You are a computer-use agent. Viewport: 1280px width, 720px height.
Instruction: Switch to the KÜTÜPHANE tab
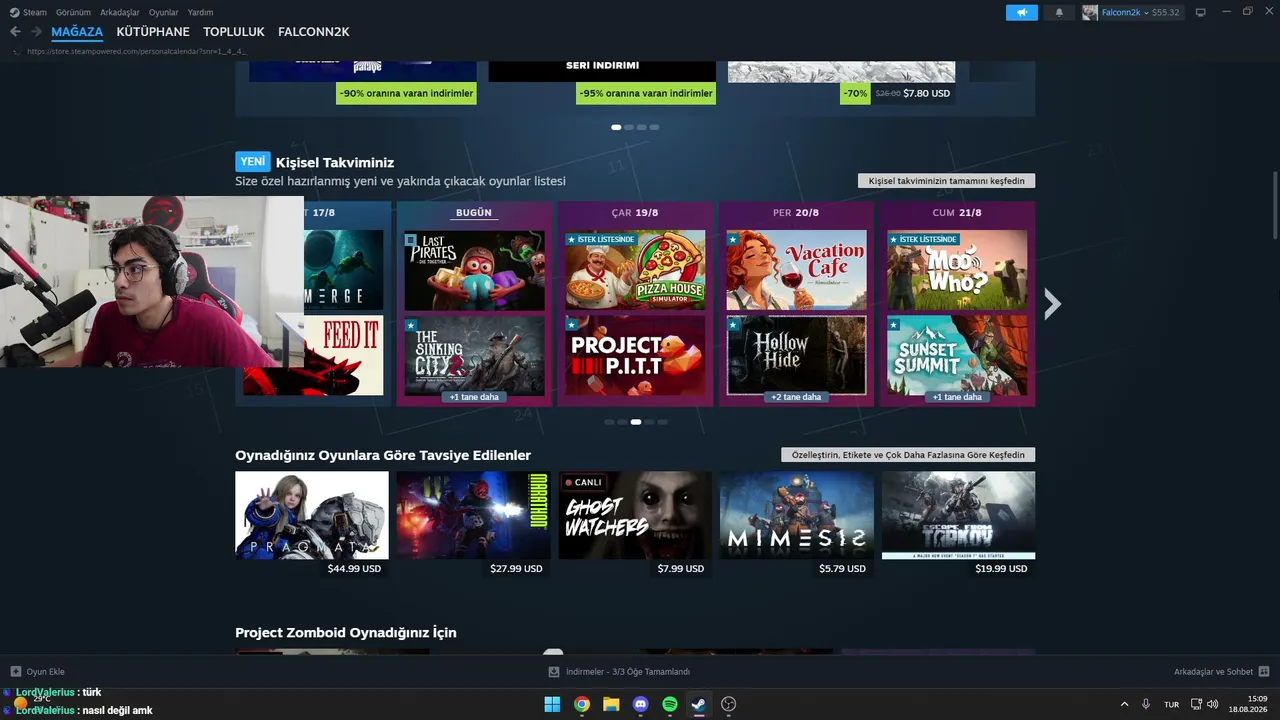pyautogui.click(x=153, y=32)
